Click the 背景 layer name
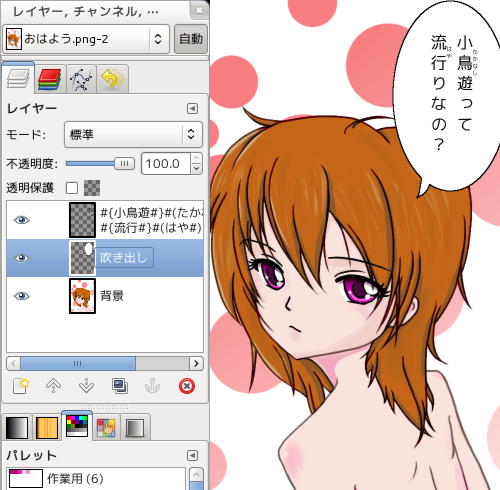Image resolution: width=500 pixels, height=490 pixels. coord(112,296)
